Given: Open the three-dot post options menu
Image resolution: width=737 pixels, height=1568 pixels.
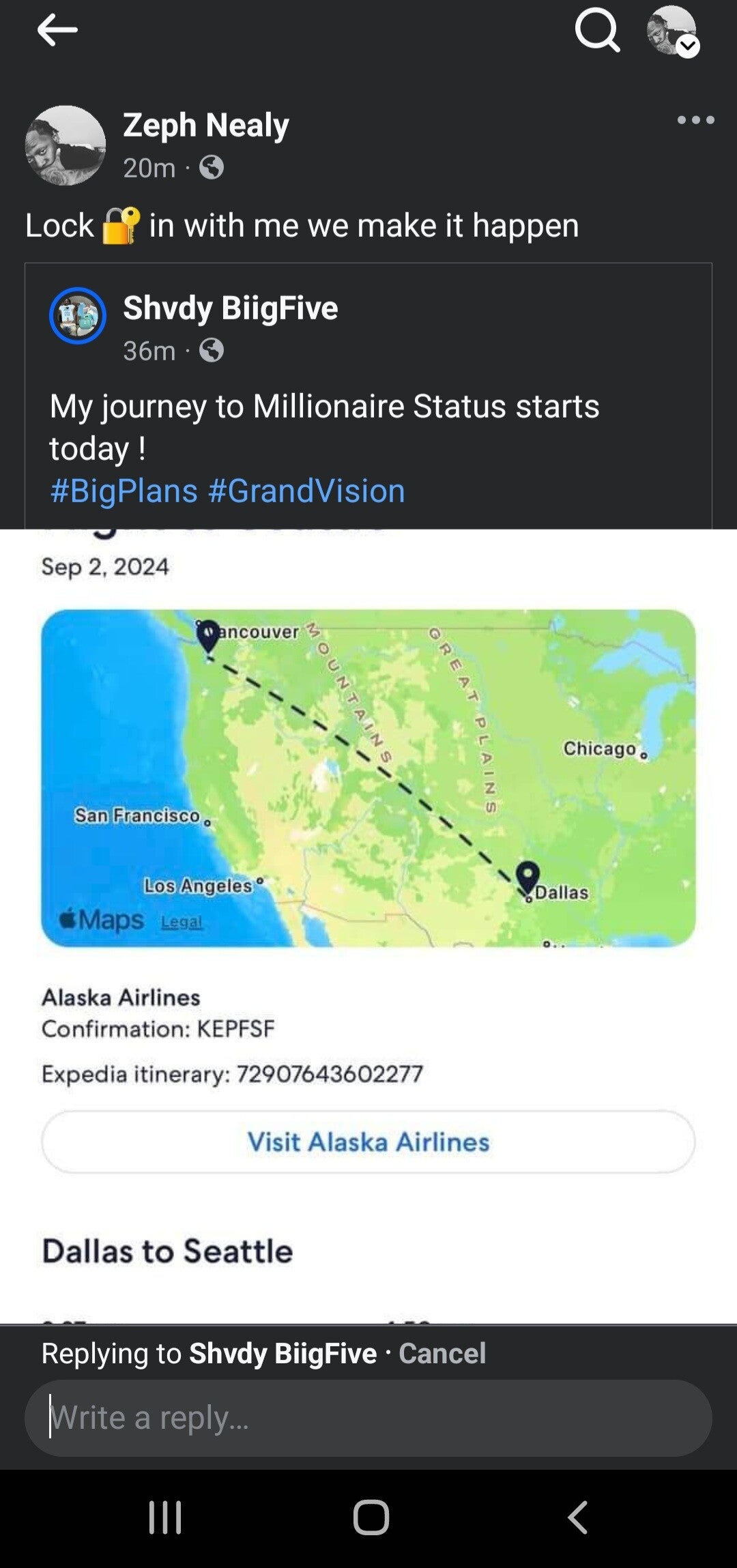Looking at the screenshot, I should [695, 120].
